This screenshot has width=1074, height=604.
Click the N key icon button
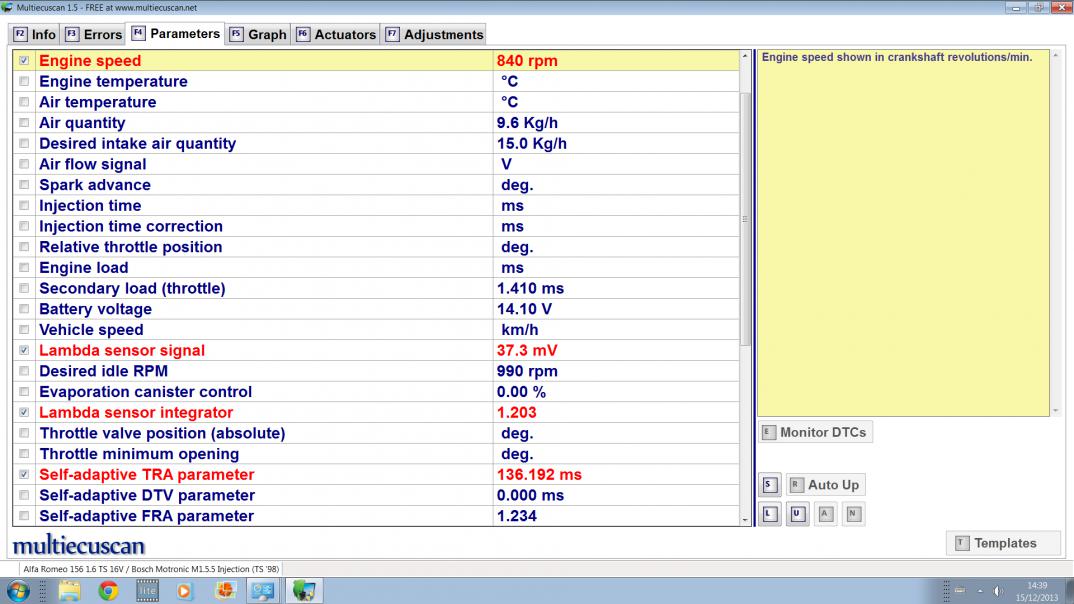point(853,515)
